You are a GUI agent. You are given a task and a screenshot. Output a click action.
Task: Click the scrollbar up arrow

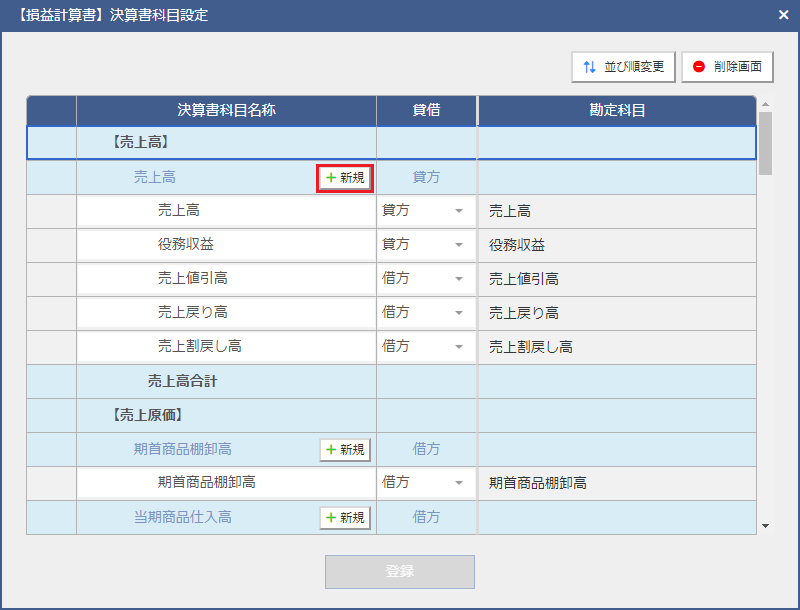(x=766, y=104)
